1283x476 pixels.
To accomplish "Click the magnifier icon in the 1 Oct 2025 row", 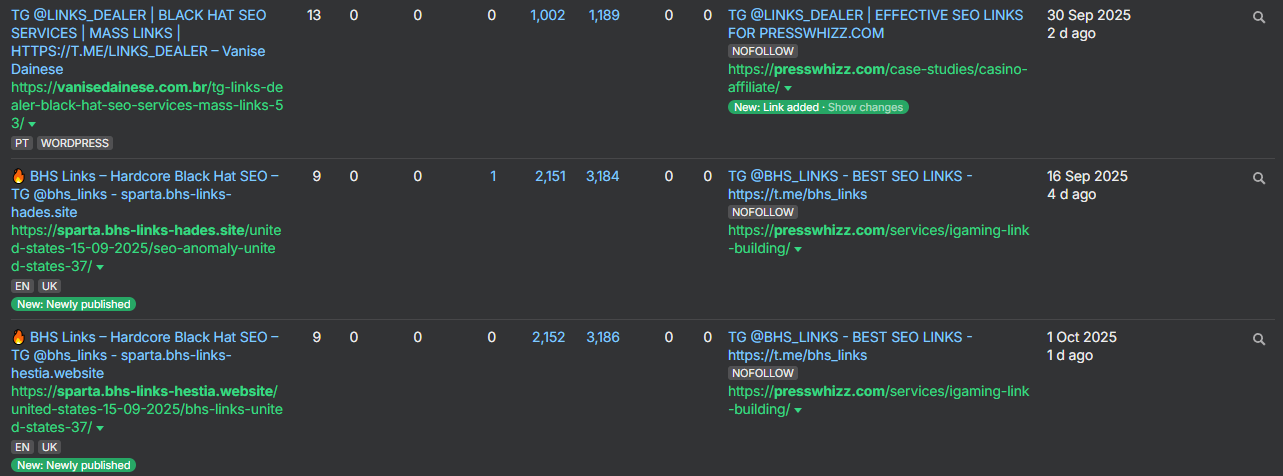I will [1259, 339].
